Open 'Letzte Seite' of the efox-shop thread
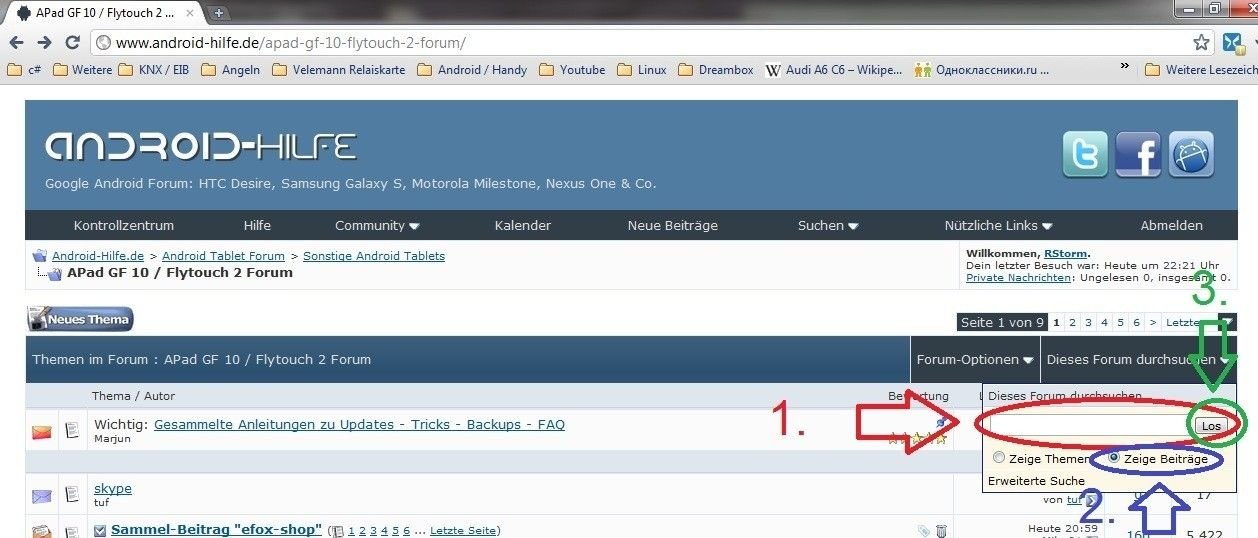Screen dimensions: 1258x538 coord(463,530)
